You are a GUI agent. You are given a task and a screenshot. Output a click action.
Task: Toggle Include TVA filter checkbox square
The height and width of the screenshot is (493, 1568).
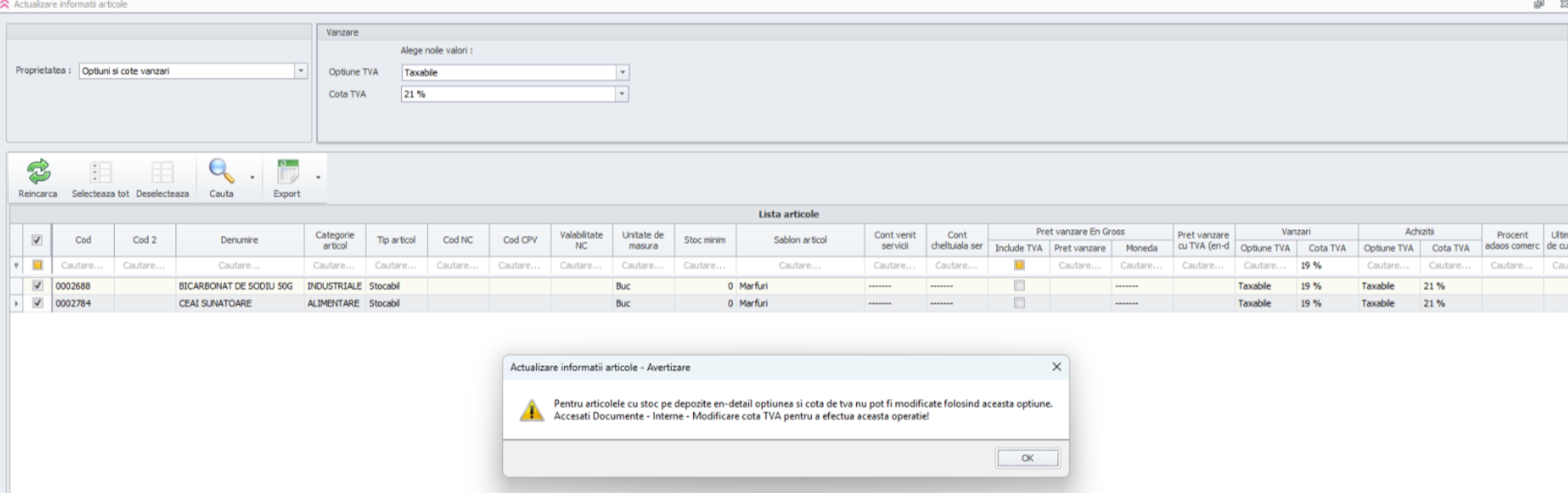tap(1019, 265)
